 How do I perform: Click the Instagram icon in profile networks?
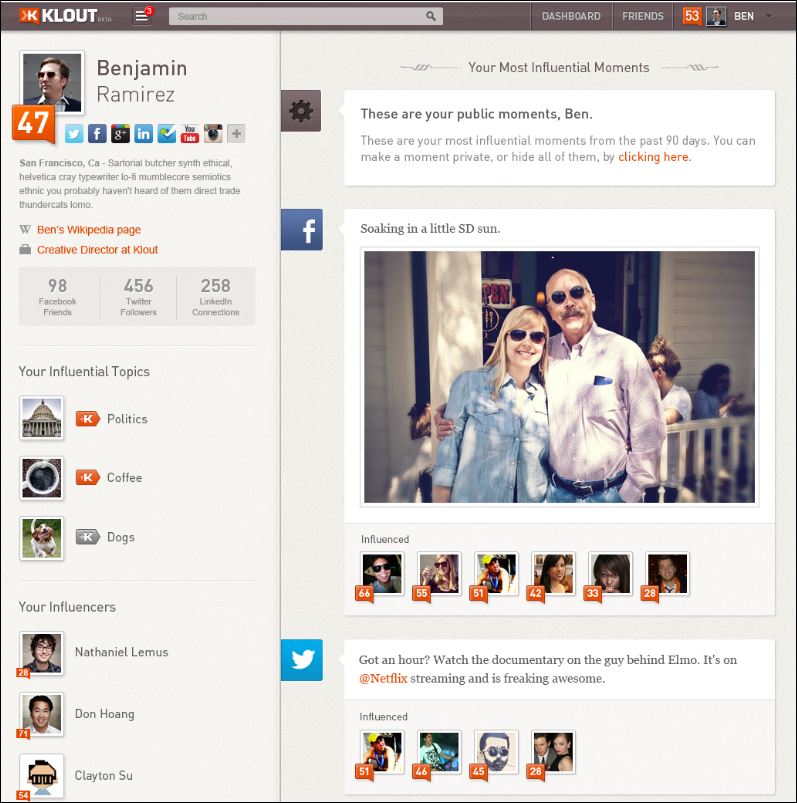[213, 134]
